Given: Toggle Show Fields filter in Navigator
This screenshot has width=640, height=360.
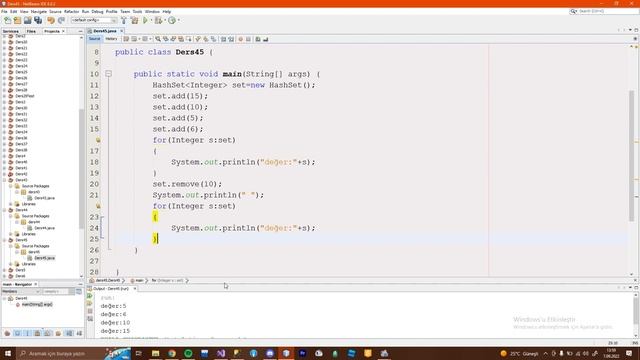Looking at the screenshot, I should (17, 333).
